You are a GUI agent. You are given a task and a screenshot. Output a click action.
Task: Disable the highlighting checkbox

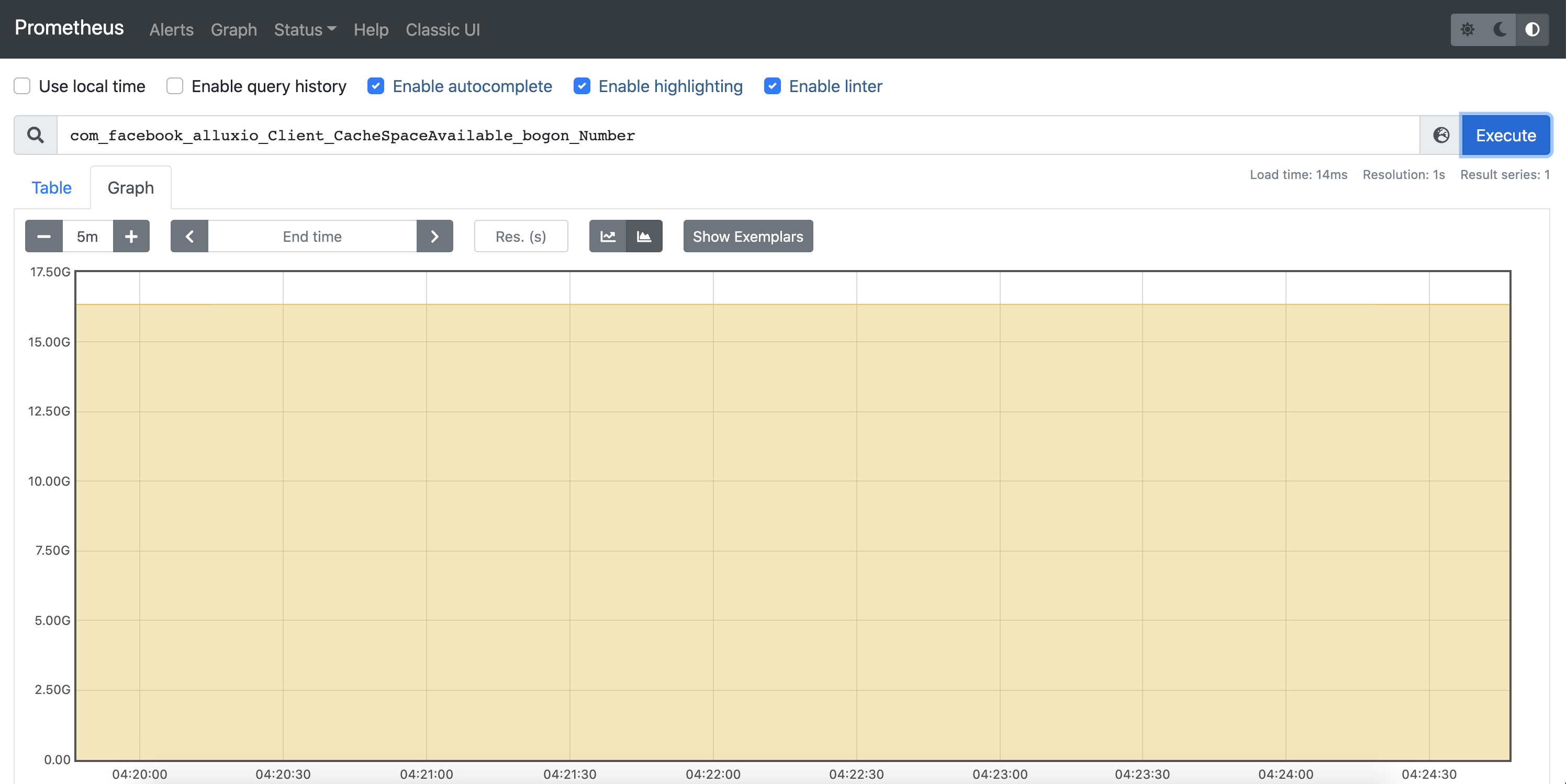[x=582, y=86]
